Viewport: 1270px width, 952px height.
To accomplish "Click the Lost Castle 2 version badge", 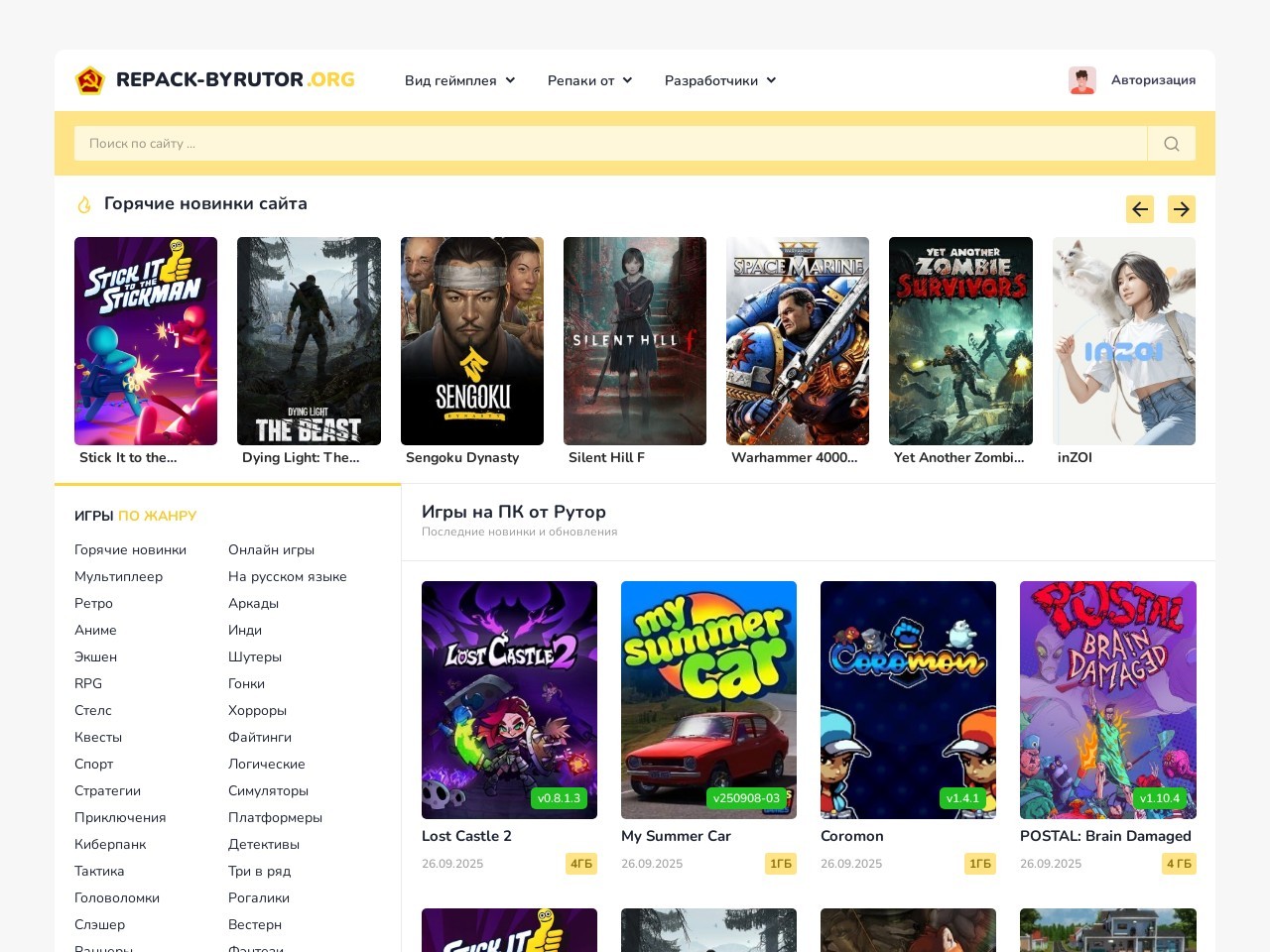I will tap(559, 798).
